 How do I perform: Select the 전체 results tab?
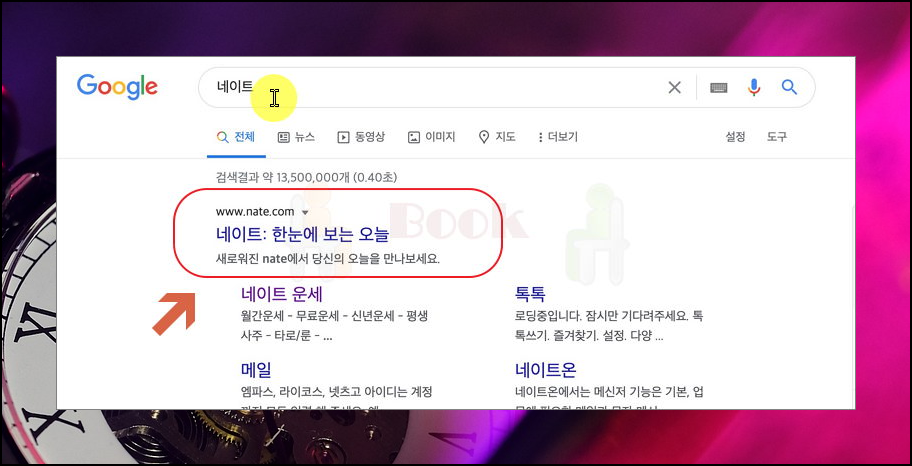(x=236, y=137)
